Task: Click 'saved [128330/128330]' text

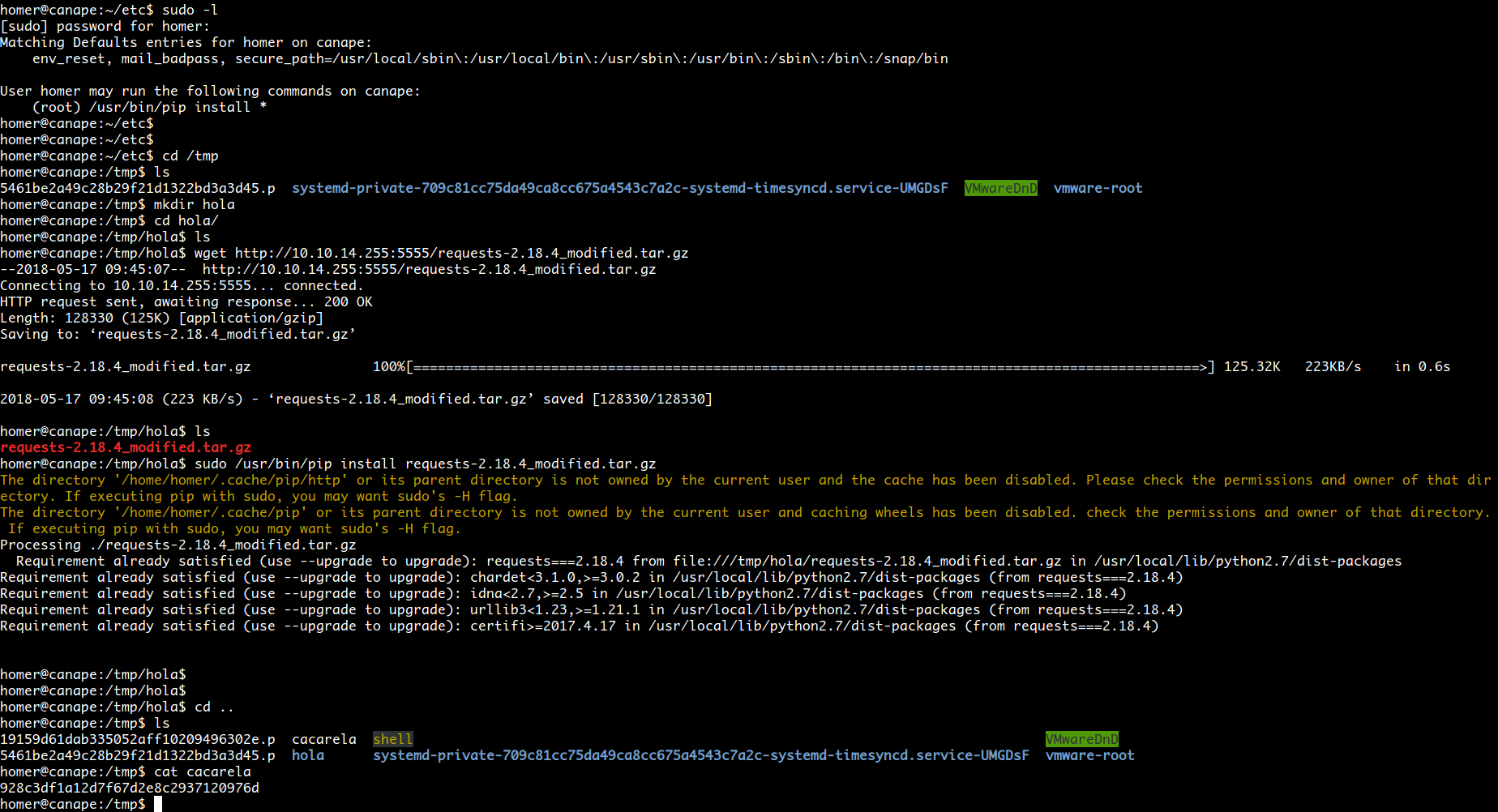Action: pyautogui.click(x=628, y=399)
